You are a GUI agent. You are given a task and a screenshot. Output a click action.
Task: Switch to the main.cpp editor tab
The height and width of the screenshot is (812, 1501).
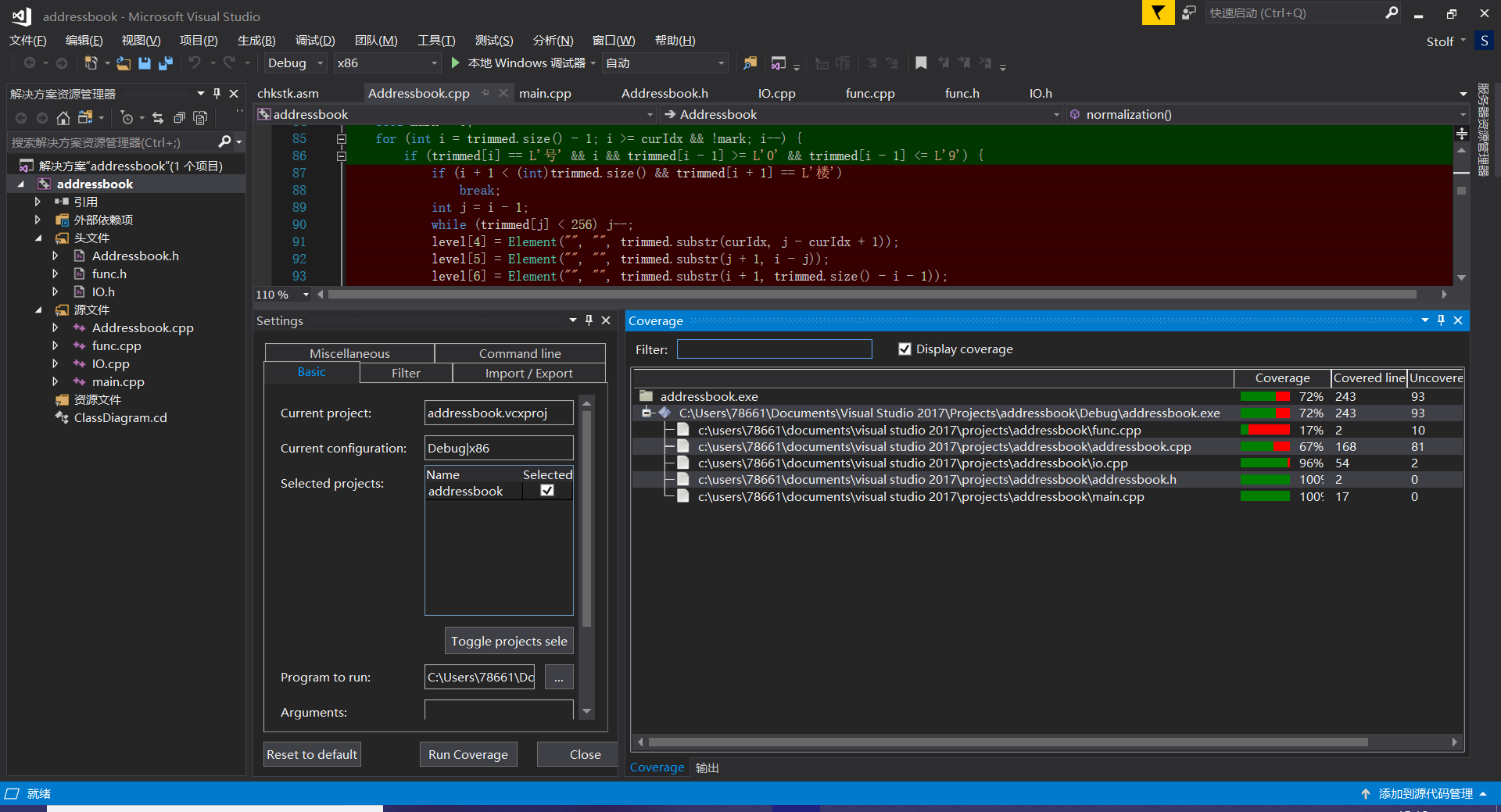pyautogui.click(x=545, y=93)
